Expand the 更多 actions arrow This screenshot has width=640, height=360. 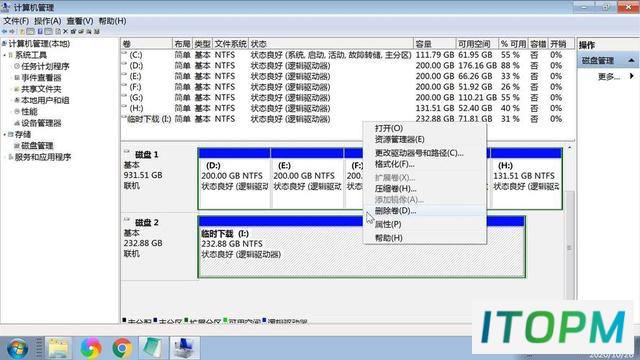pos(631,76)
